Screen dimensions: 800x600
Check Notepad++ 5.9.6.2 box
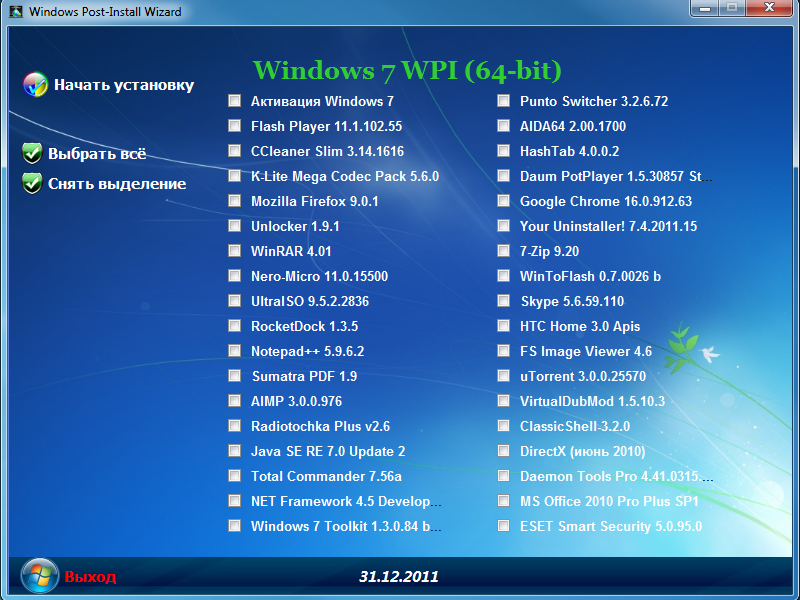(234, 351)
